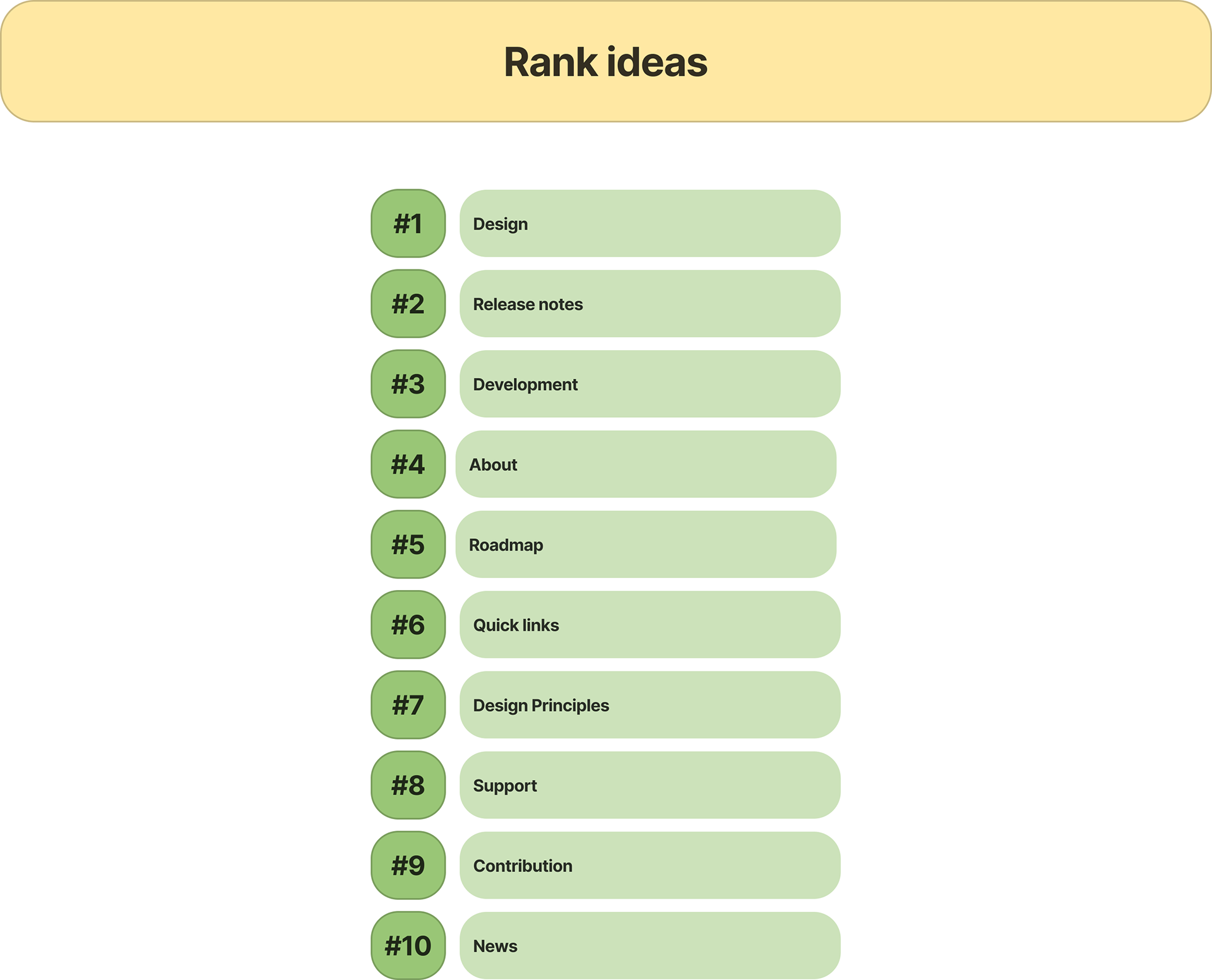The width and height of the screenshot is (1212, 980).
Task: Select the #8 rank badge
Action: pos(408,784)
